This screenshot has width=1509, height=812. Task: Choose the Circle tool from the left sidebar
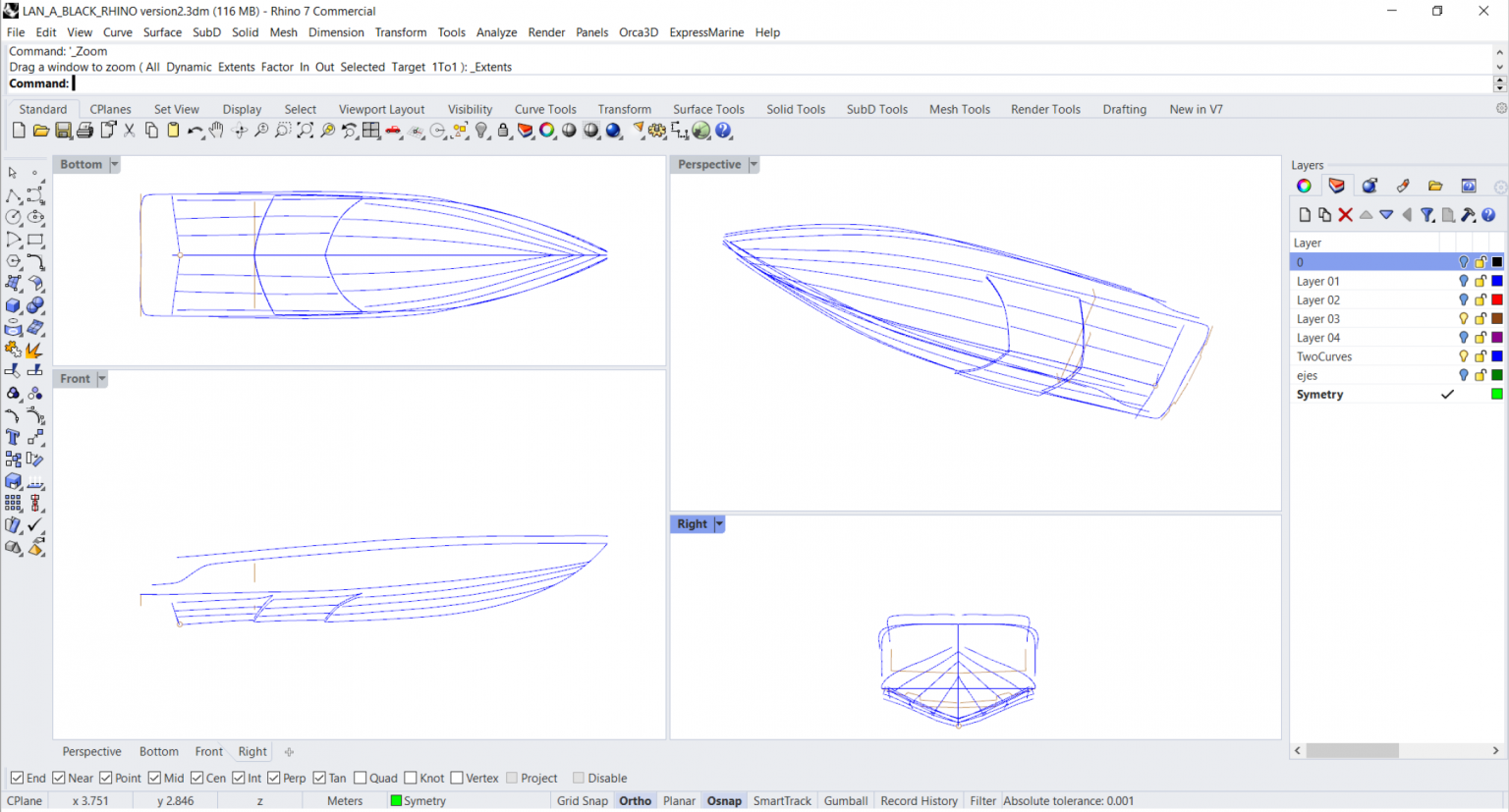[x=14, y=217]
